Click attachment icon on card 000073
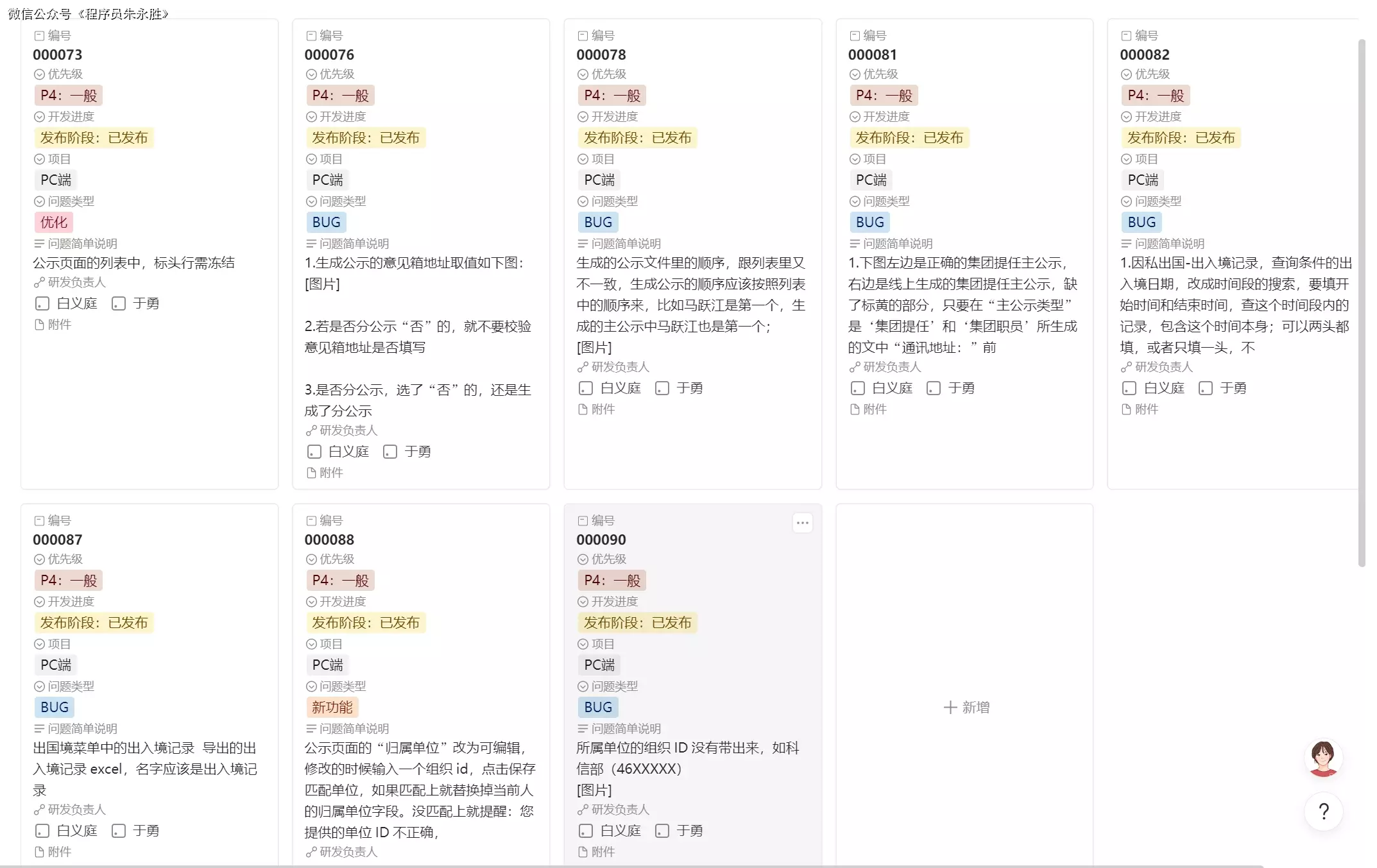The image size is (1377, 868). click(39, 325)
